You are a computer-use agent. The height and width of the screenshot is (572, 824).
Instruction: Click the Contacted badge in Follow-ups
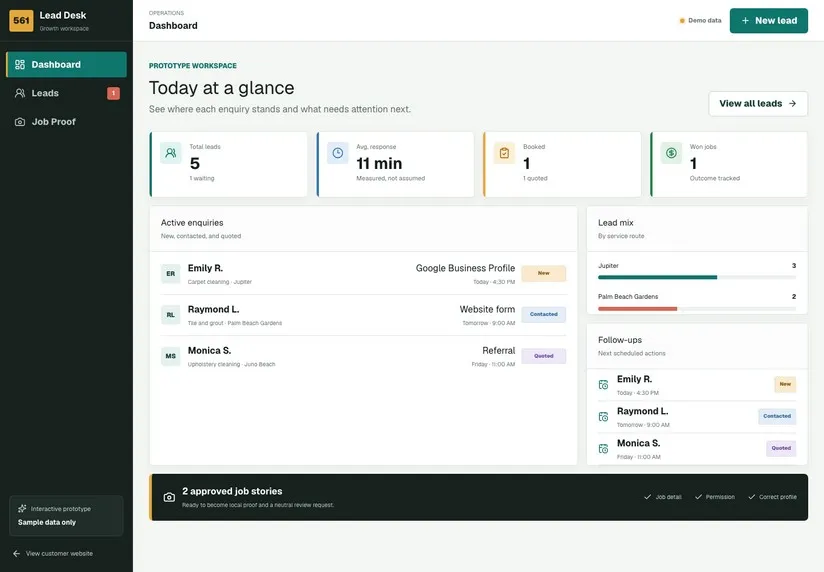(x=777, y=416)
